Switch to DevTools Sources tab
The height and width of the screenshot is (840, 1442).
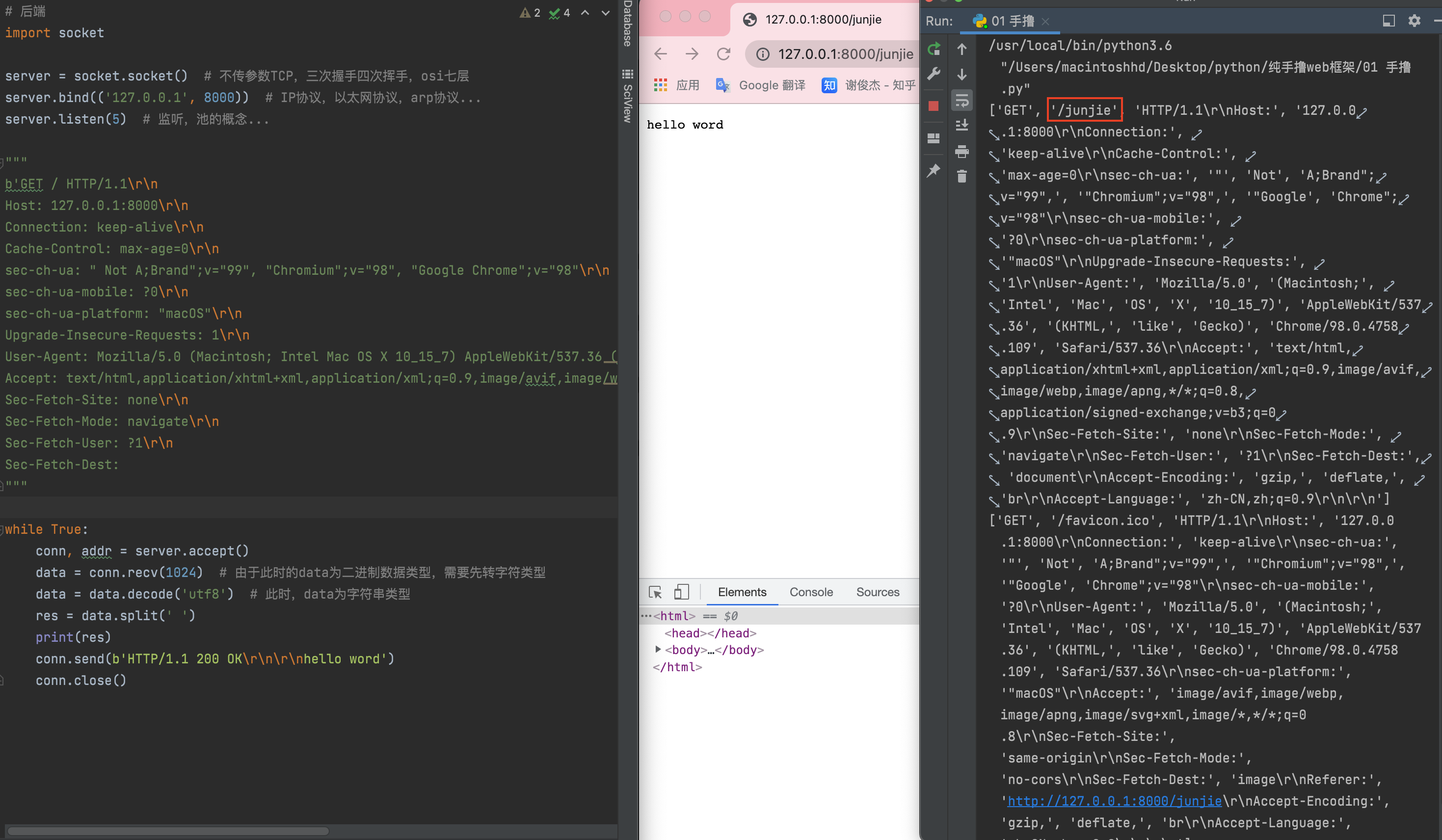[x=877, y=592]
